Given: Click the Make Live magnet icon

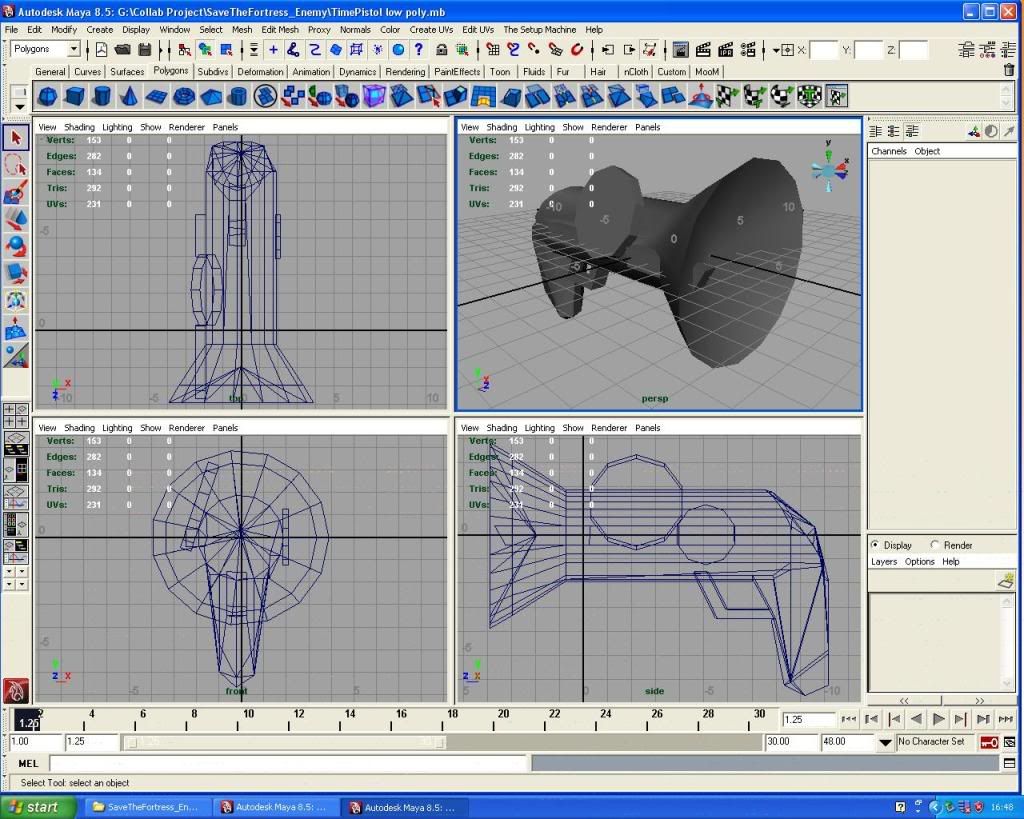Looking at the screenshot, I should pos(577,50).
